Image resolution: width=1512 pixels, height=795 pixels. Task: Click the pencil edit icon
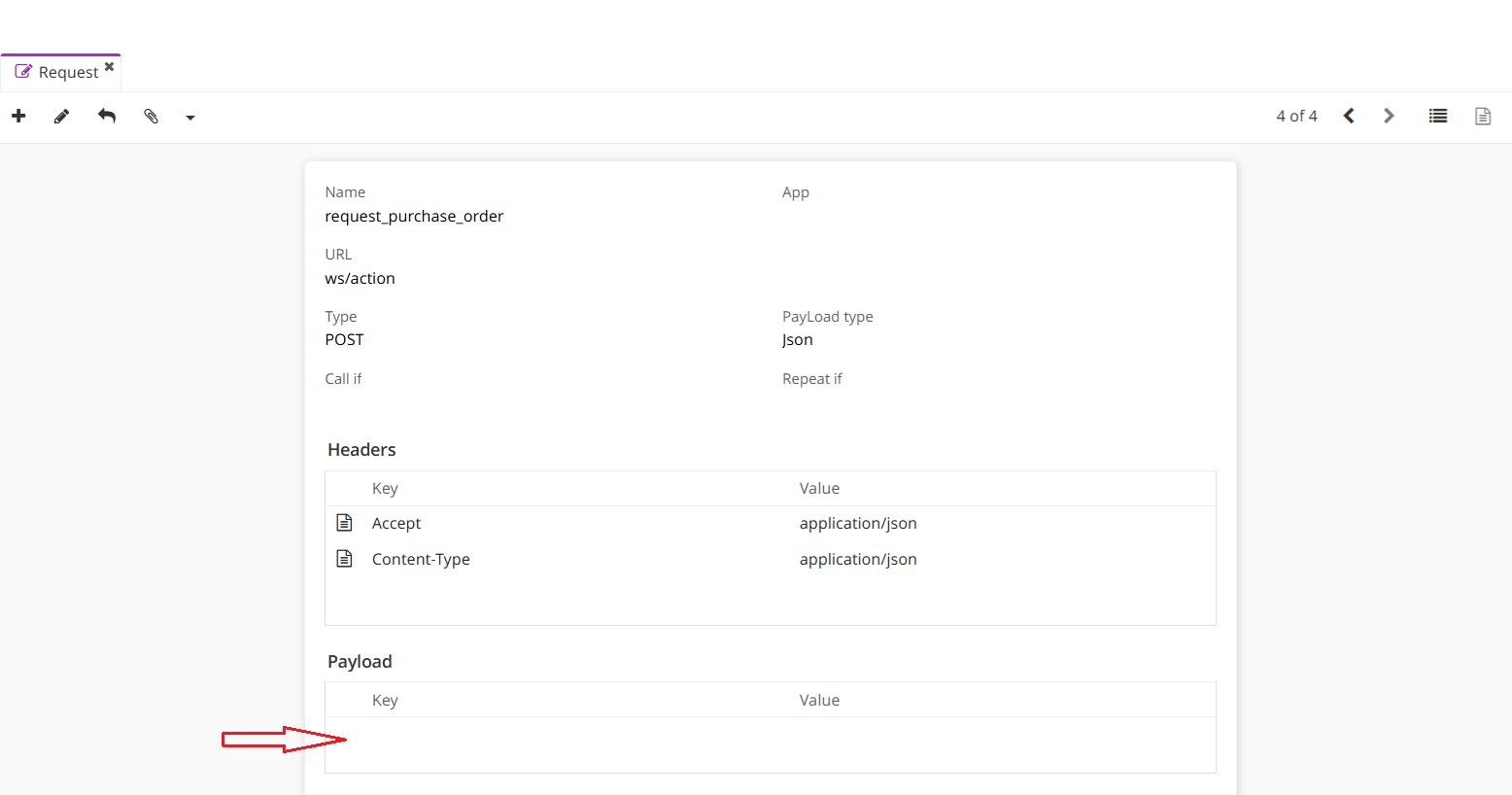point(61,117)
